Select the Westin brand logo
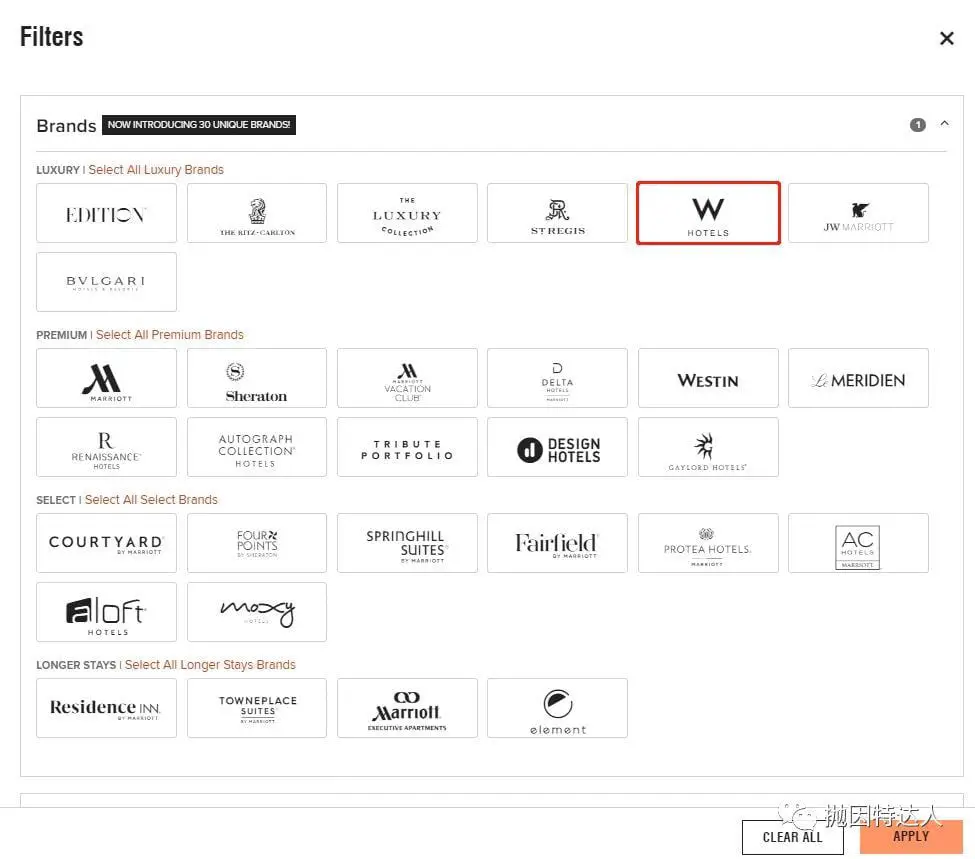The width and height of the screenshot is (975, 859). (708, 378)
